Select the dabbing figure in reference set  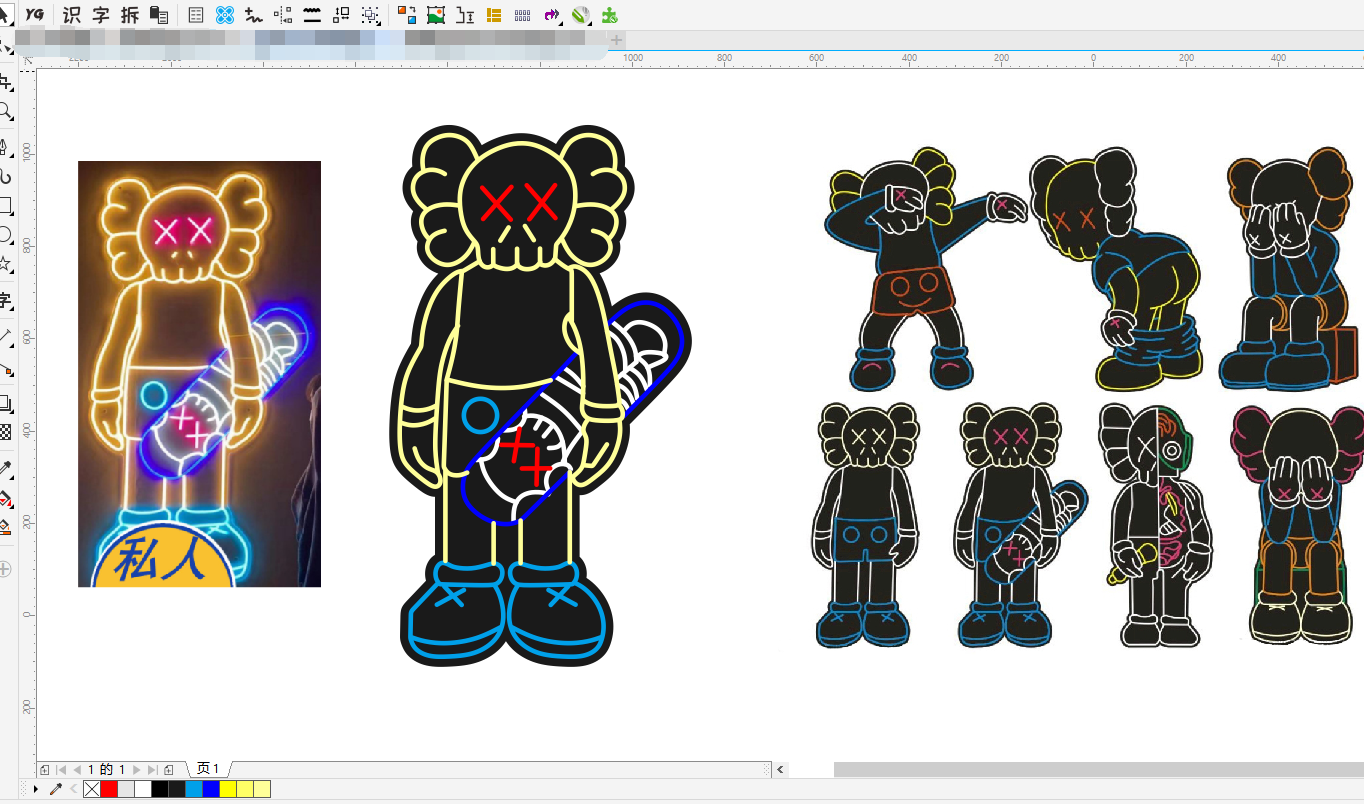coord(925,268)
